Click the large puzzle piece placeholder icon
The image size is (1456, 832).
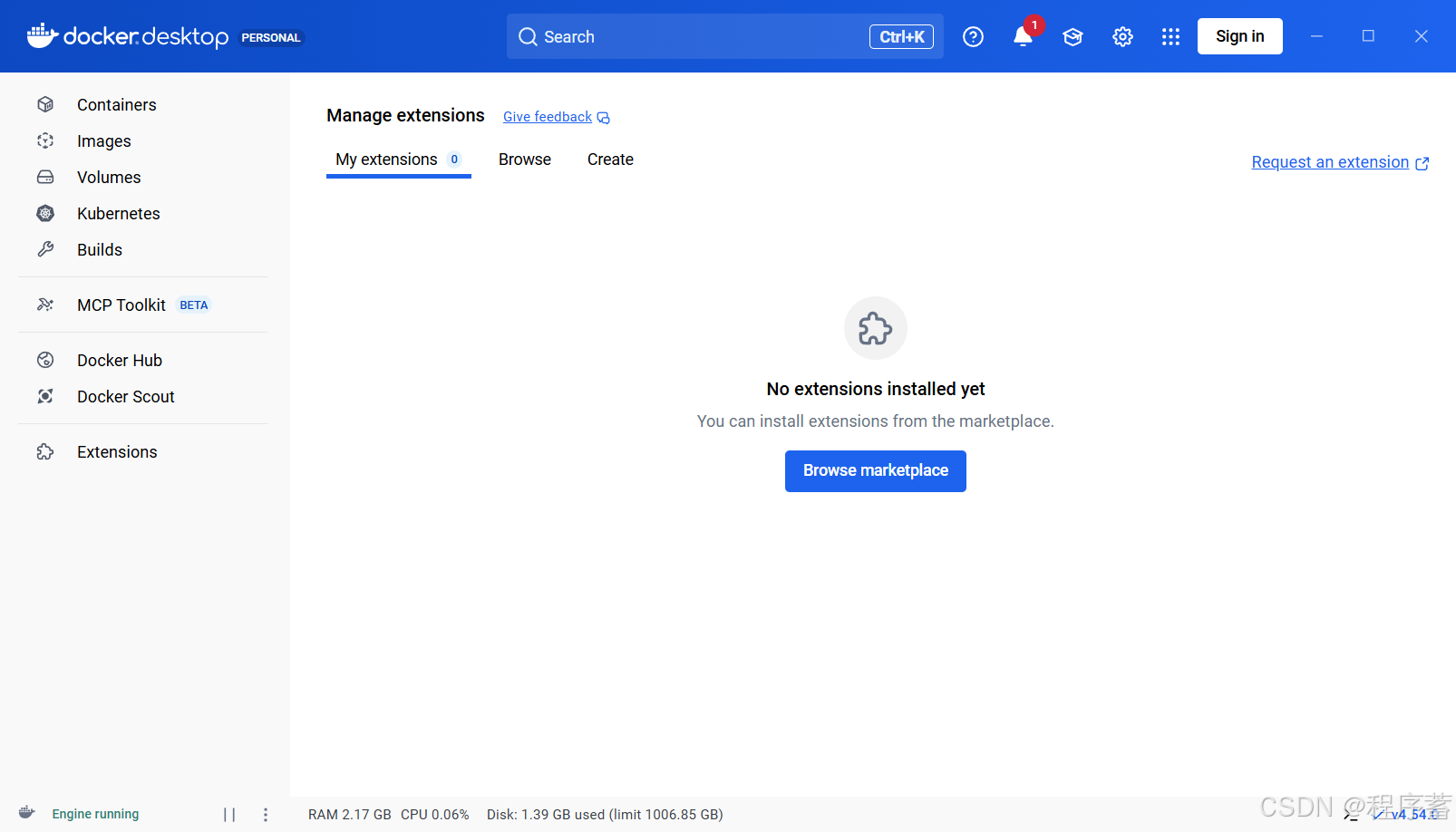(876, 328)
